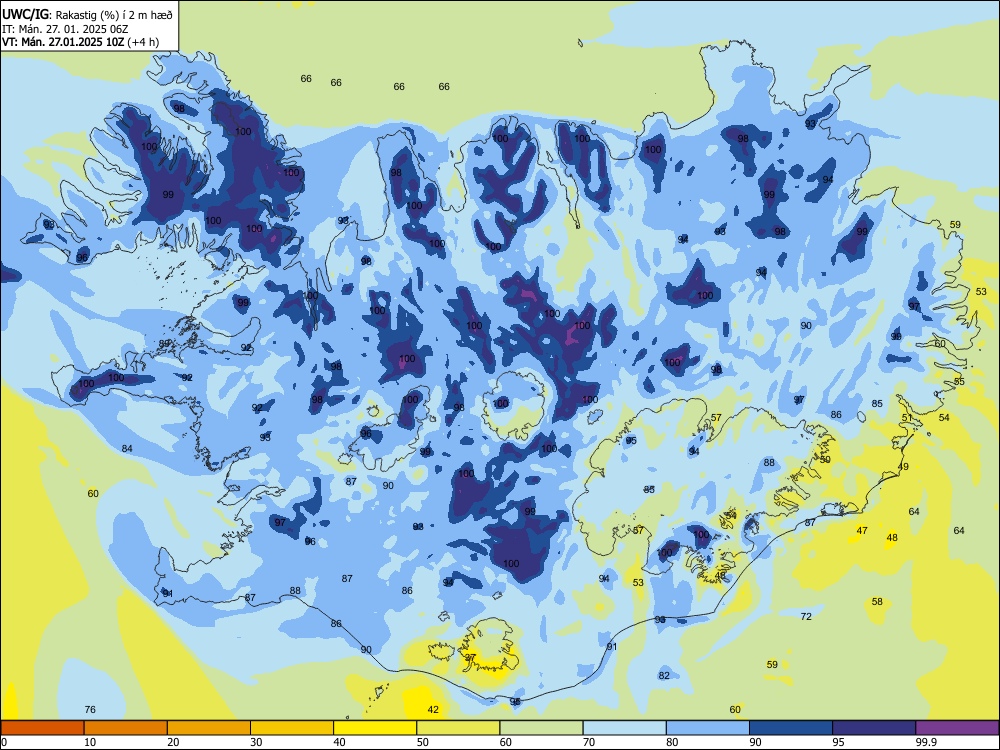Click the map humidity value '42'
The width and height of the screenshot is (1000, 750).
coord(433,709)
